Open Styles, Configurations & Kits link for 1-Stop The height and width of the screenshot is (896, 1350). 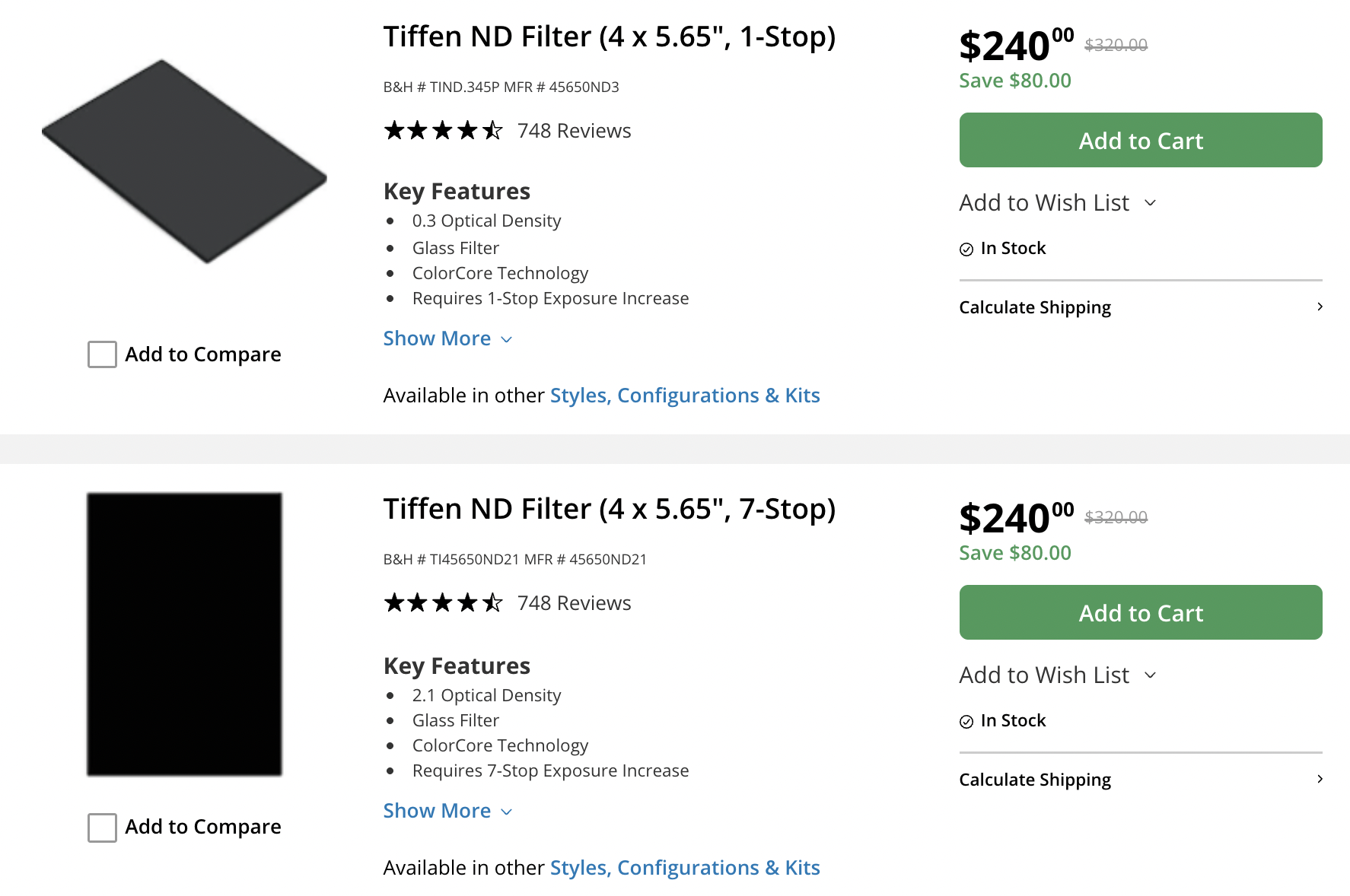[684, 396]
